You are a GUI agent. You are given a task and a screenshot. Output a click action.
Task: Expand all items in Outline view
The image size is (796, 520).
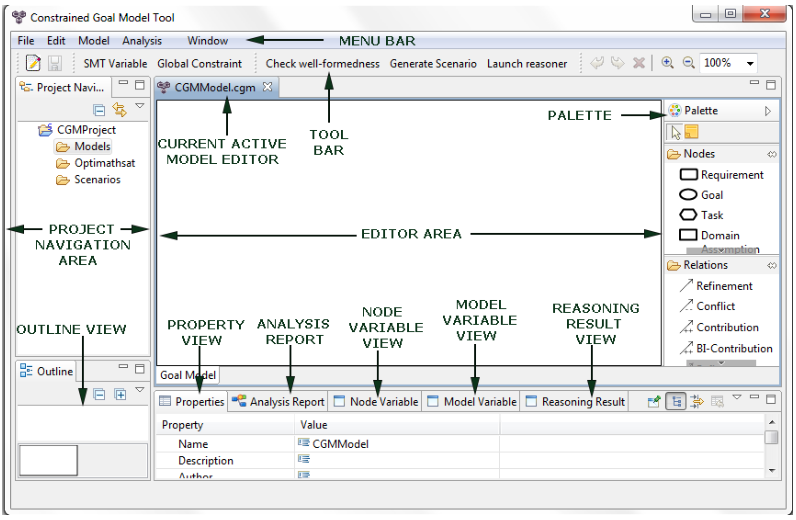[120, 394]
